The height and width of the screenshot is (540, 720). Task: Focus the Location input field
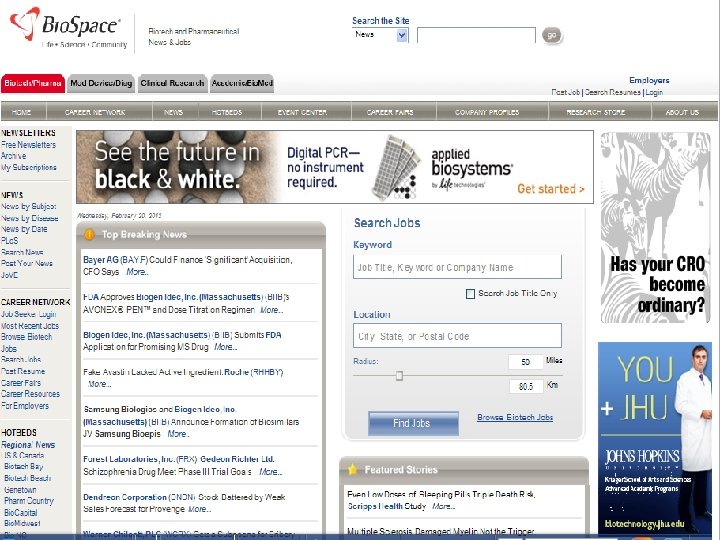coord(457,336)
